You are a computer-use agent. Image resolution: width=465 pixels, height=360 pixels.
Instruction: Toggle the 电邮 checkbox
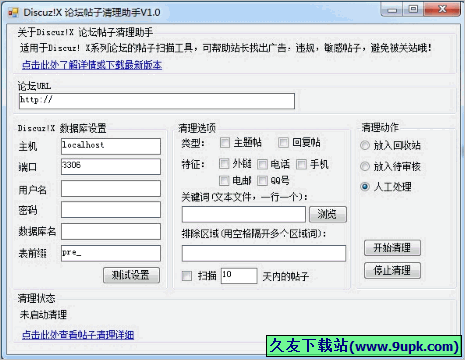[224, 181]
